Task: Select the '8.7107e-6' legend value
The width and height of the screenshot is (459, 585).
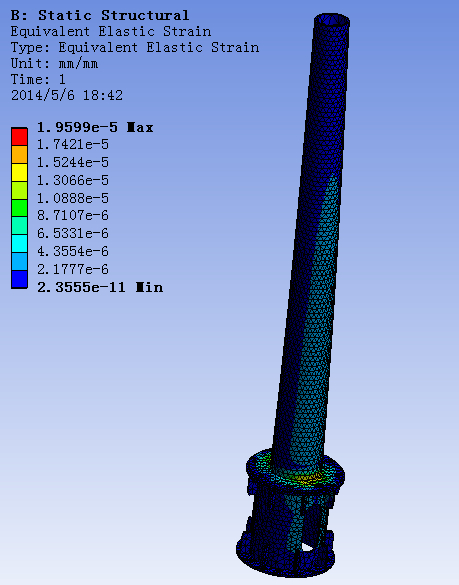Action: (73, 215)
